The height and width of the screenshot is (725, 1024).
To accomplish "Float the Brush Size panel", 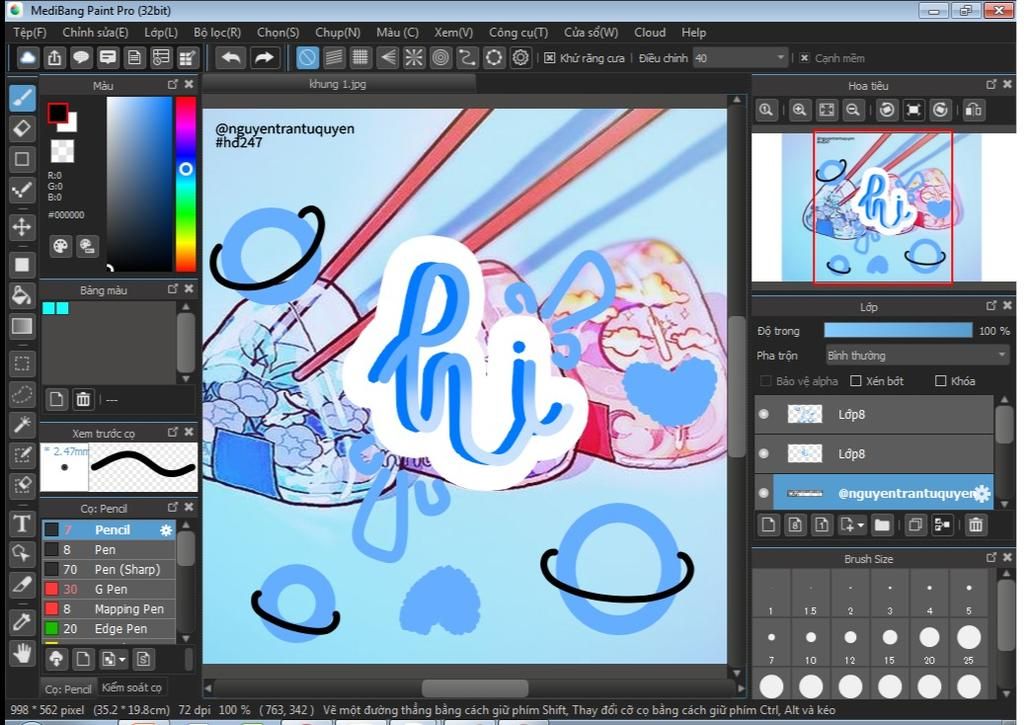I will click(991, 558).
